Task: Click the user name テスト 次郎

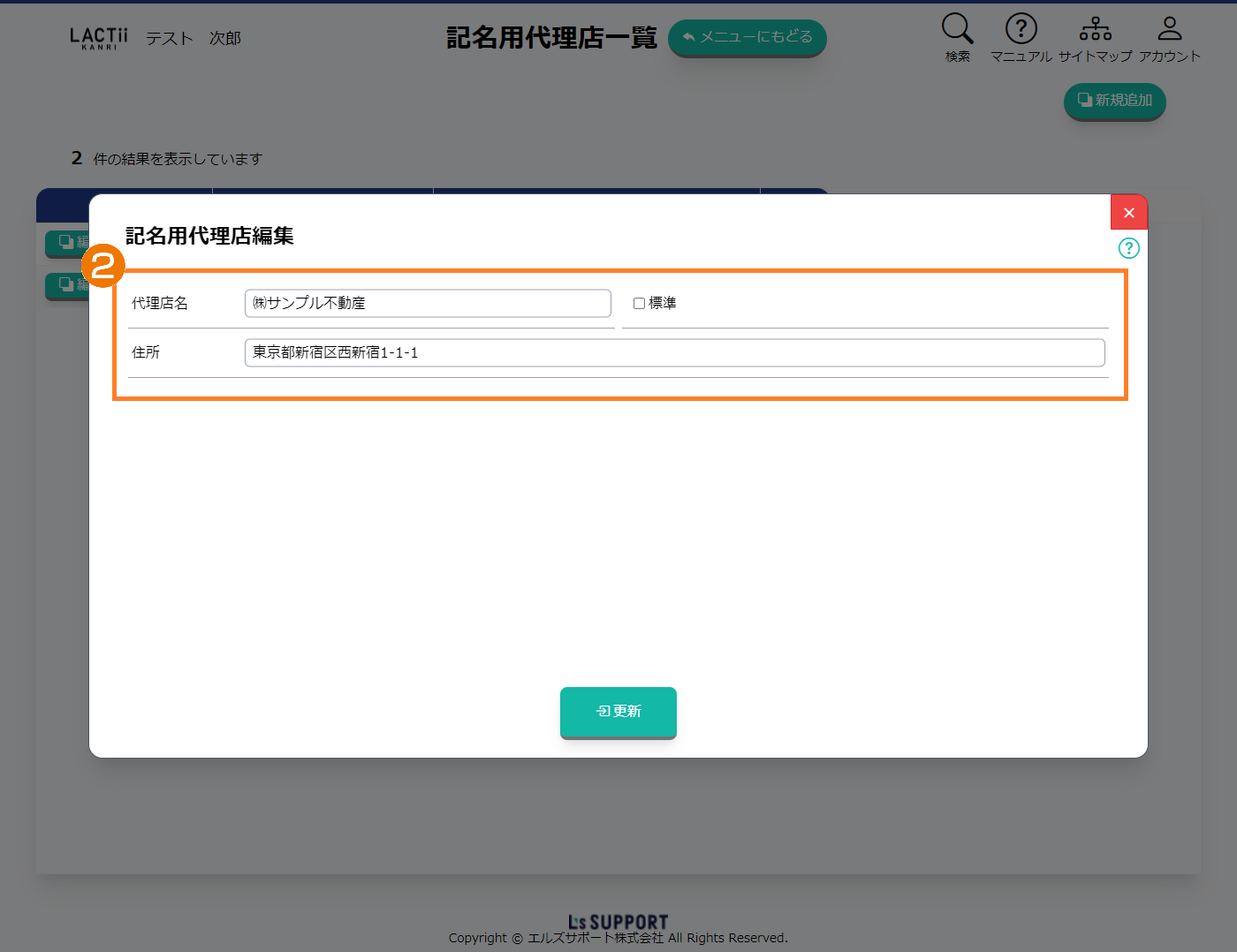Action: pos(194,39)
